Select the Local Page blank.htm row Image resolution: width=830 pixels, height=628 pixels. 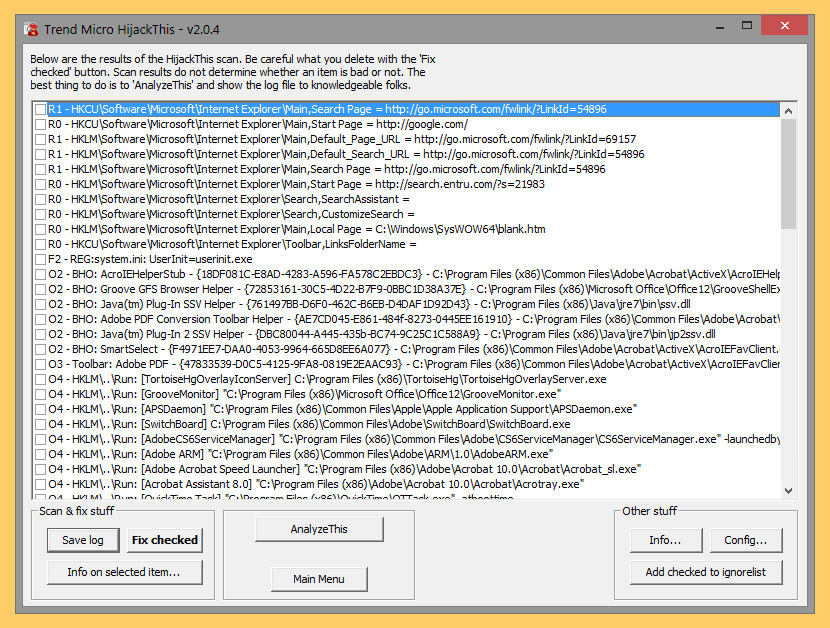click(407, 229)
